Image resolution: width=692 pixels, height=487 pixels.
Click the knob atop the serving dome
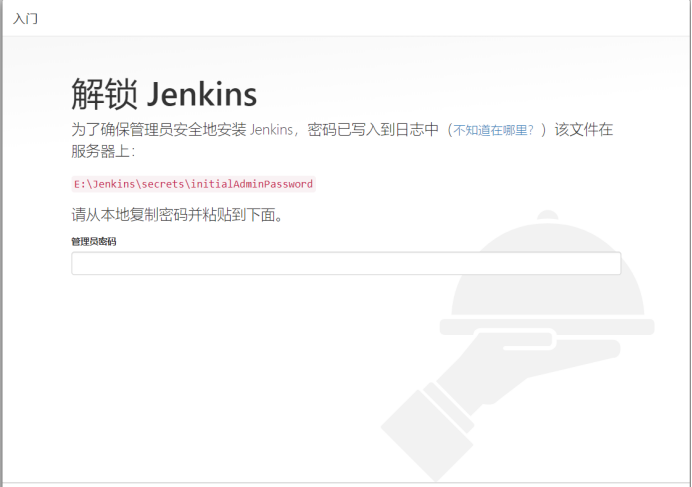point(548,215)
